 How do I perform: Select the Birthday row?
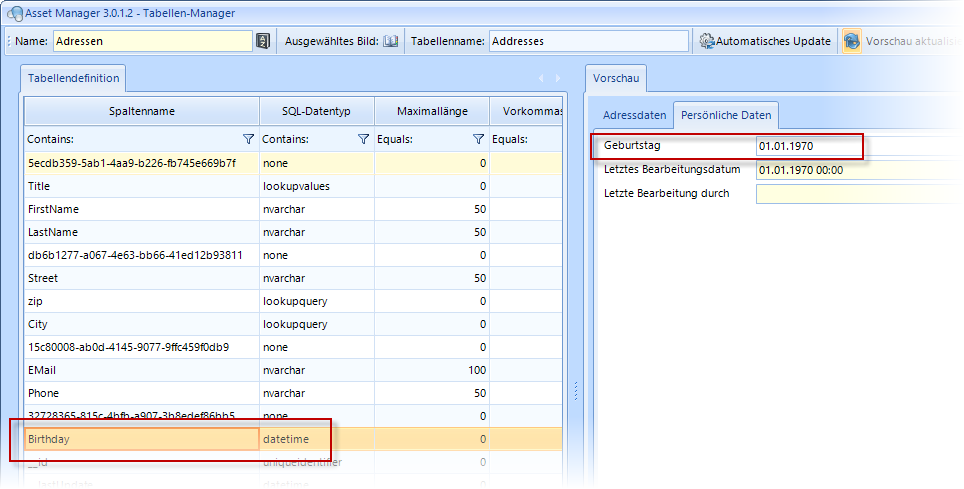(293, 439)
